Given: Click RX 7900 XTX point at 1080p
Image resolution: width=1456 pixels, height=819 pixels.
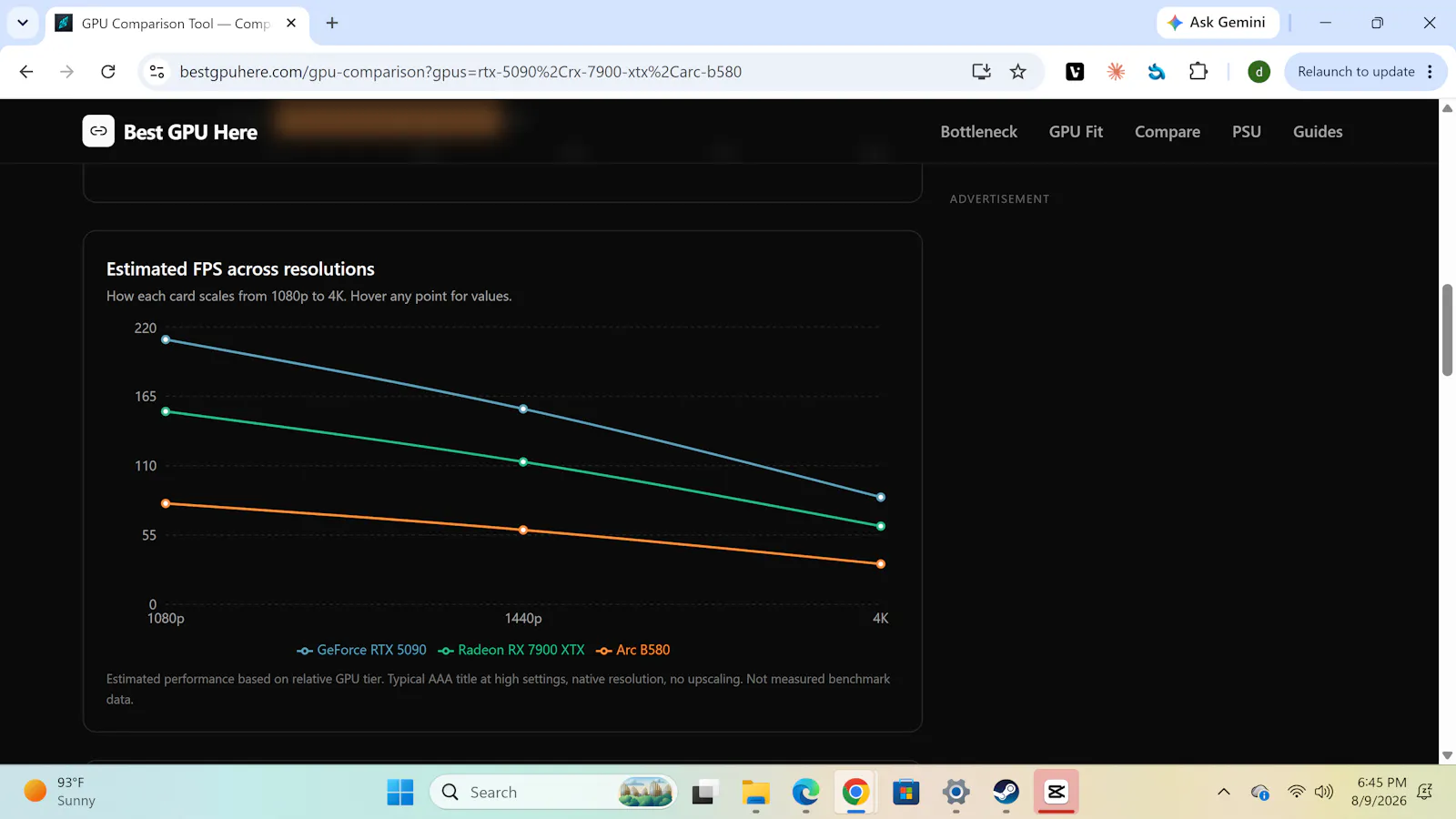Looking at the screenshot, I should [x=166, y=411].
